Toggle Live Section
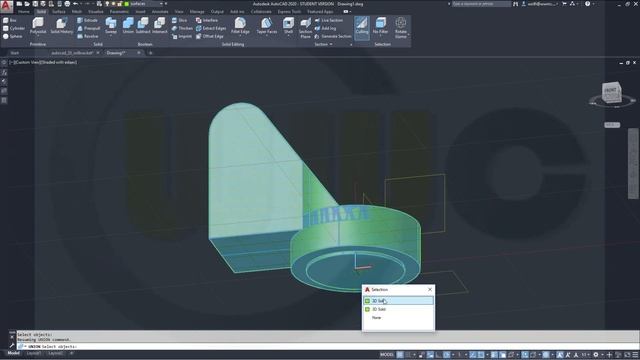 [329, 20]
